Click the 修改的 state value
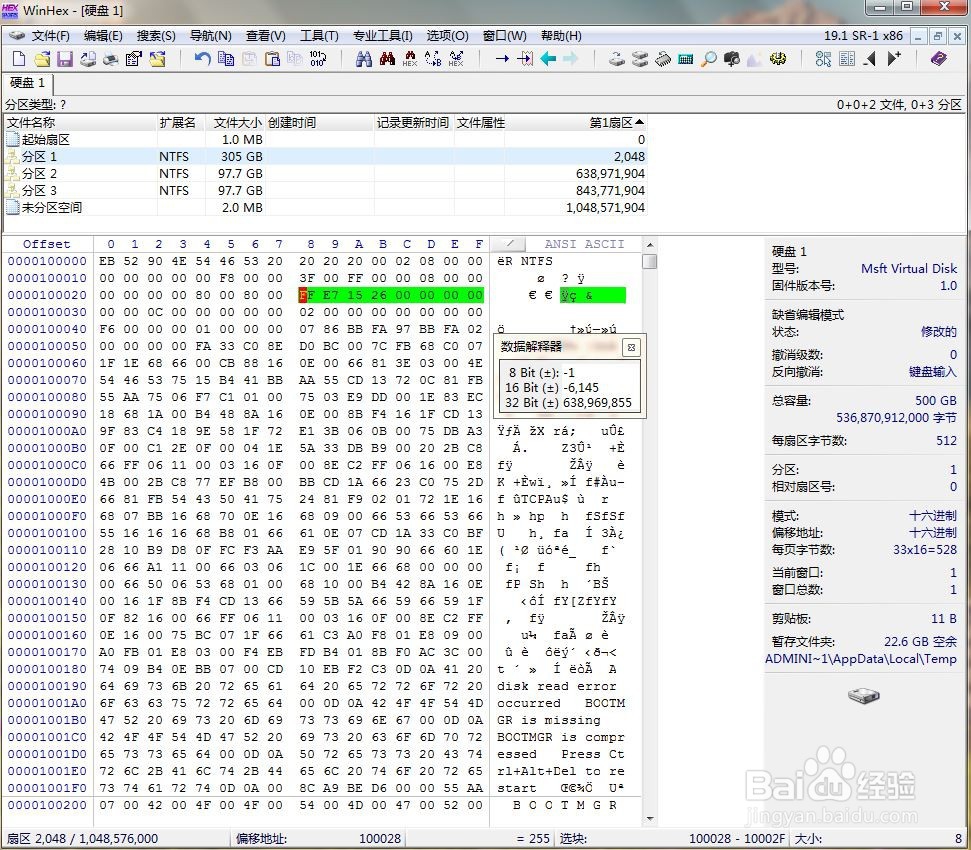The image size is (971, 850). tap(938, 332)
